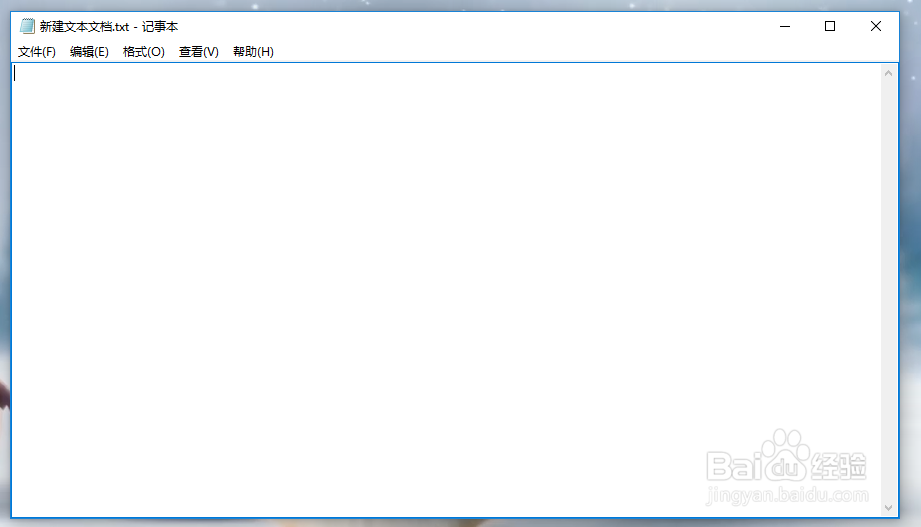The image size is (921, 527).
Task: Click the Notepad icon in title bar
Action: coord(27,26)
